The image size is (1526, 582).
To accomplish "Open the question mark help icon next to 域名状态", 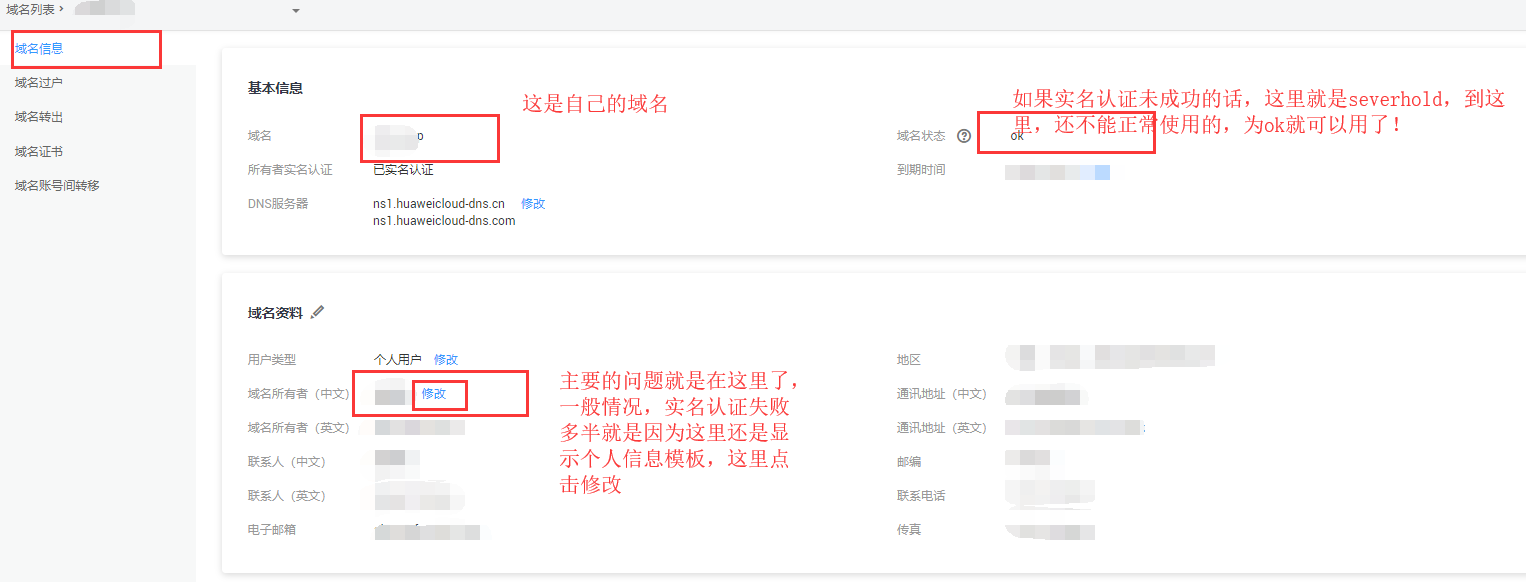I will (x=962, y=135).
